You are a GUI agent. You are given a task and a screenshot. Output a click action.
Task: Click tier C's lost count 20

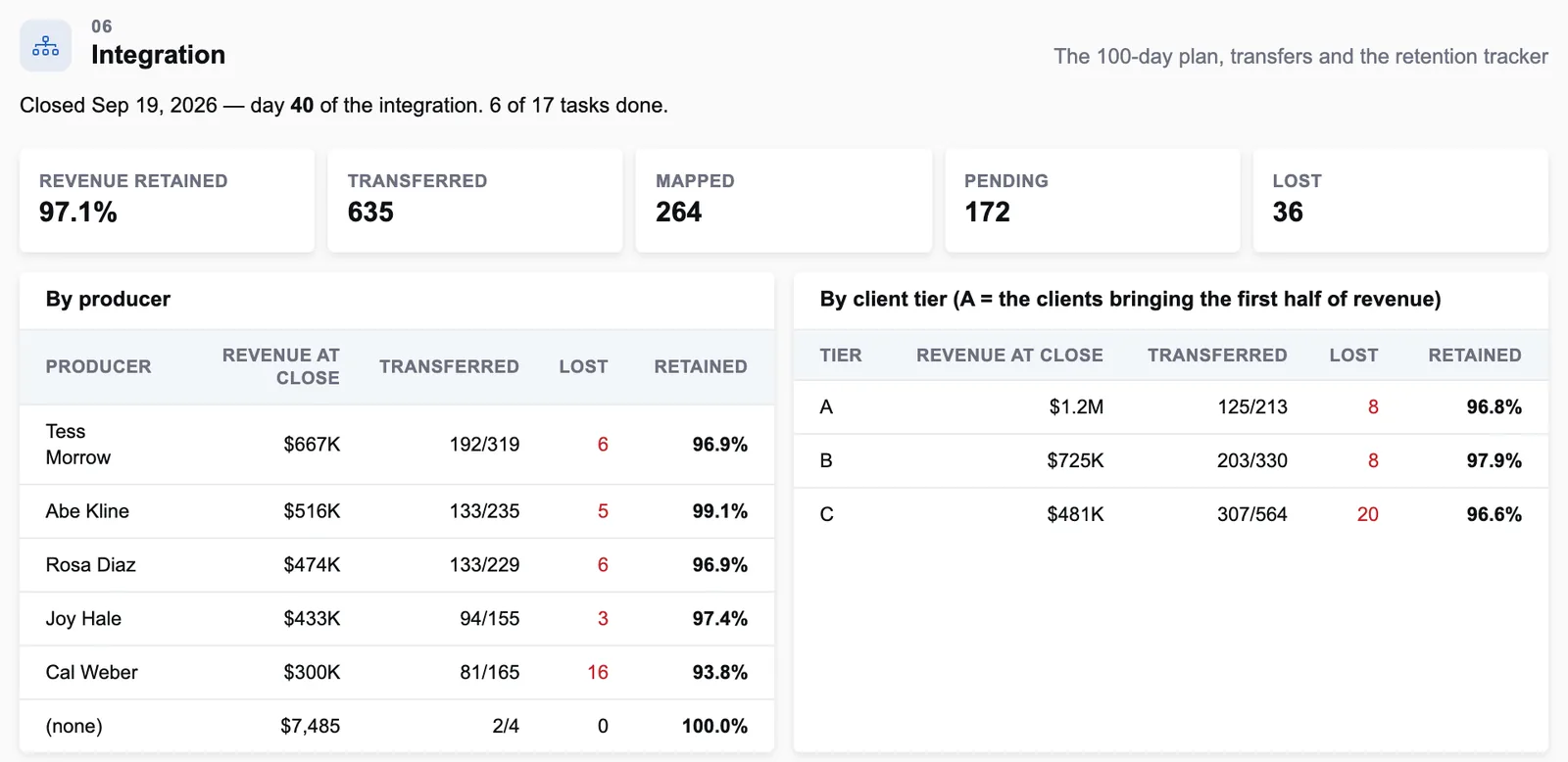(x=1368, y=515)
